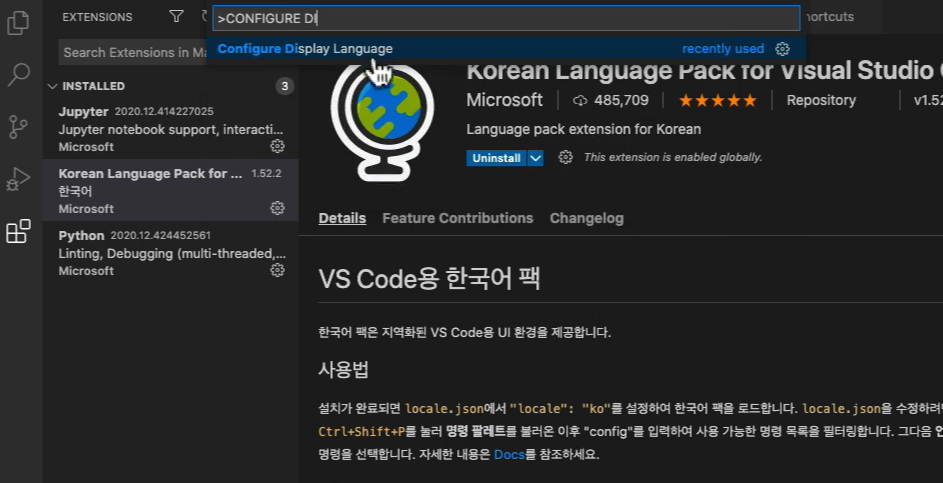Click the version 1.52.2 label
This screenshot has width=943, height=483.
266,174
